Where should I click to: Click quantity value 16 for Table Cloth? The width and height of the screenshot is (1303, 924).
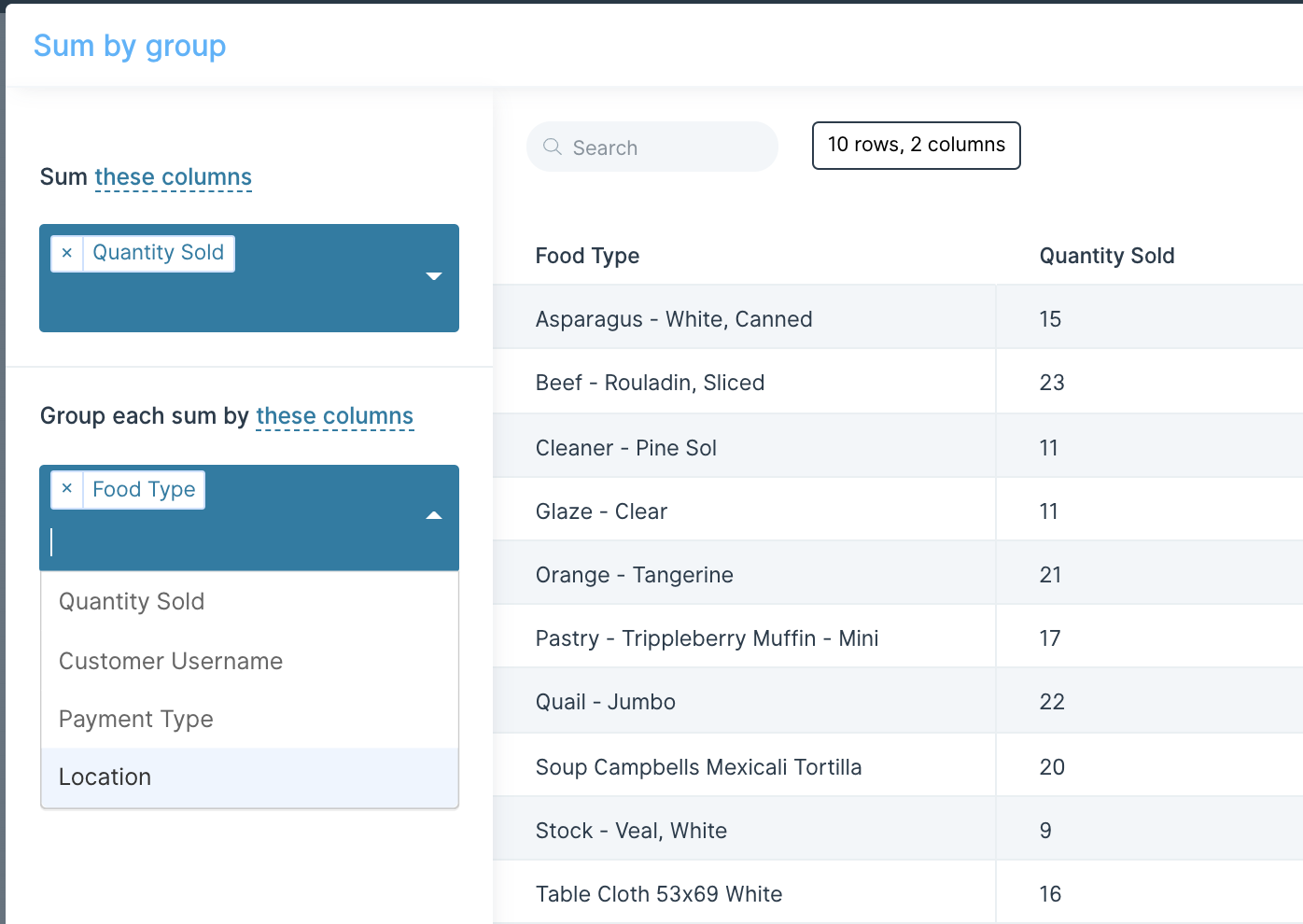click(1050, 893)
